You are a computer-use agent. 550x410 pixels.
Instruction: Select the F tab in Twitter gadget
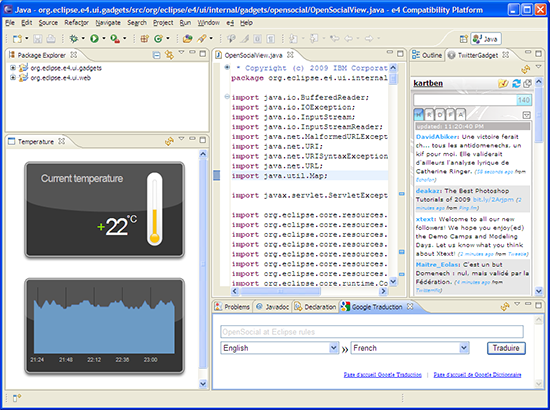coord(450,114)
